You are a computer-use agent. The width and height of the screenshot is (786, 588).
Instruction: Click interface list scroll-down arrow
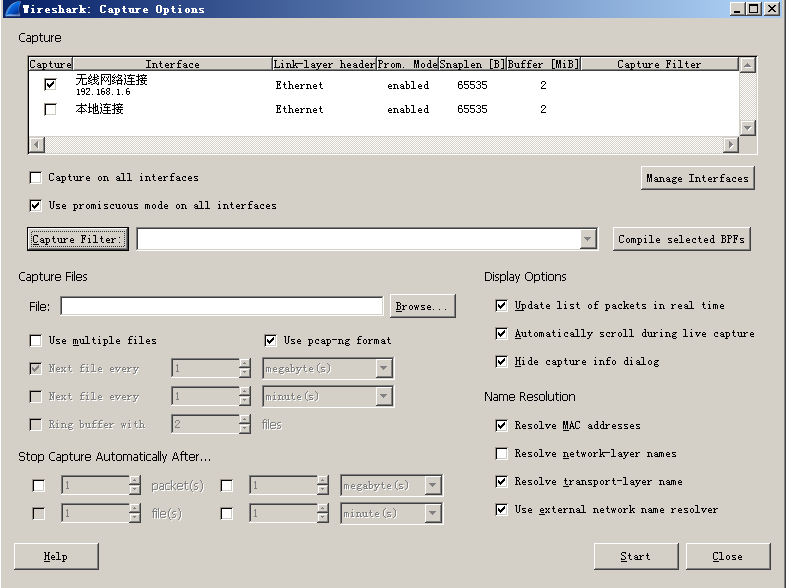tap(747, 128)
